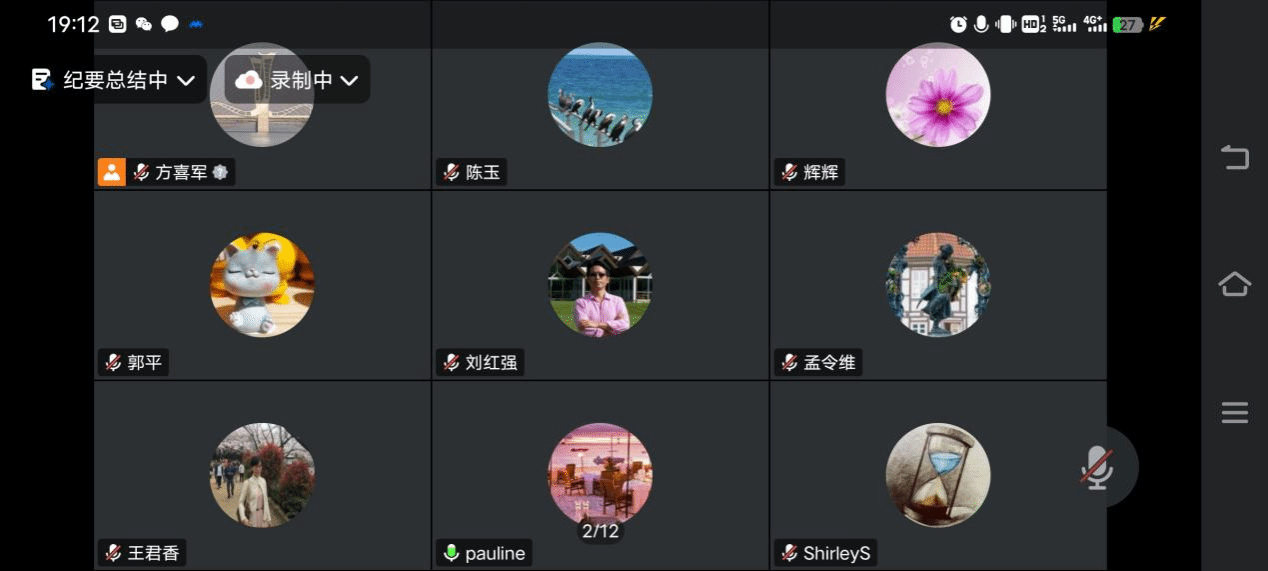Select the hourglass avatar of ShirleyS
The width and height of the screenshot is (1268, 571).
pyautogui.click(x=938, y=475)
